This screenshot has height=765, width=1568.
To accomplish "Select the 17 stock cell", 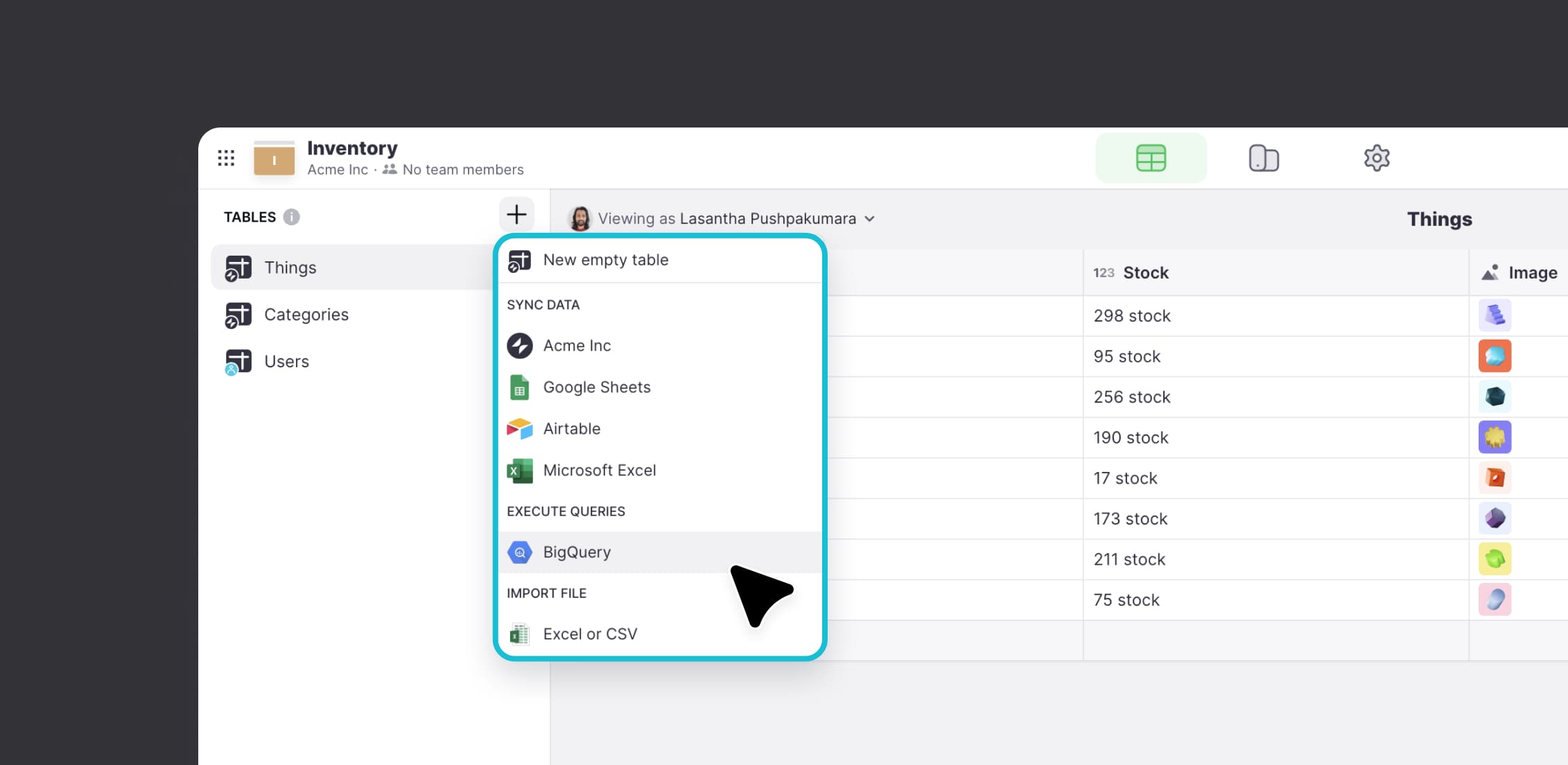I will [1275, 478].
